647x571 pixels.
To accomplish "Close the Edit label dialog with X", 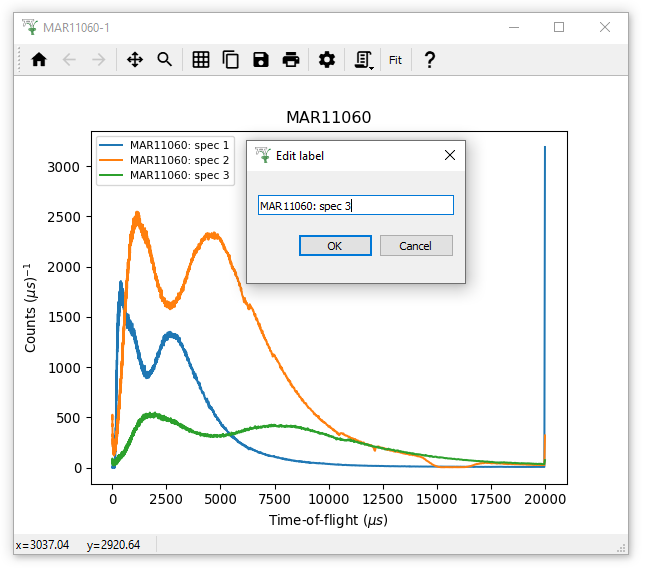I will click(449, 155).
